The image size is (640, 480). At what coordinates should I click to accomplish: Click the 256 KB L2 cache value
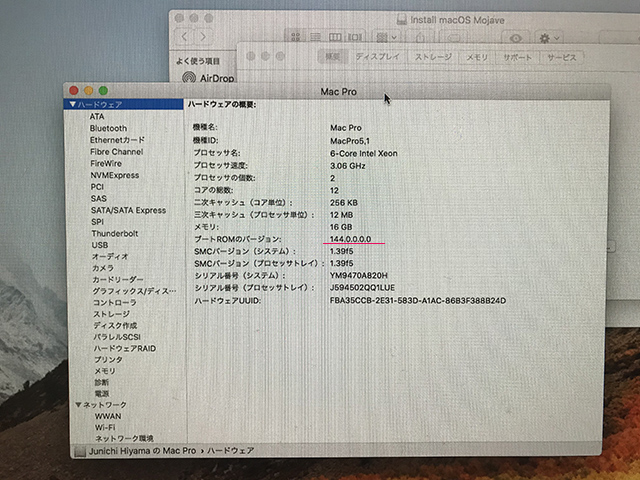point(344,202)
